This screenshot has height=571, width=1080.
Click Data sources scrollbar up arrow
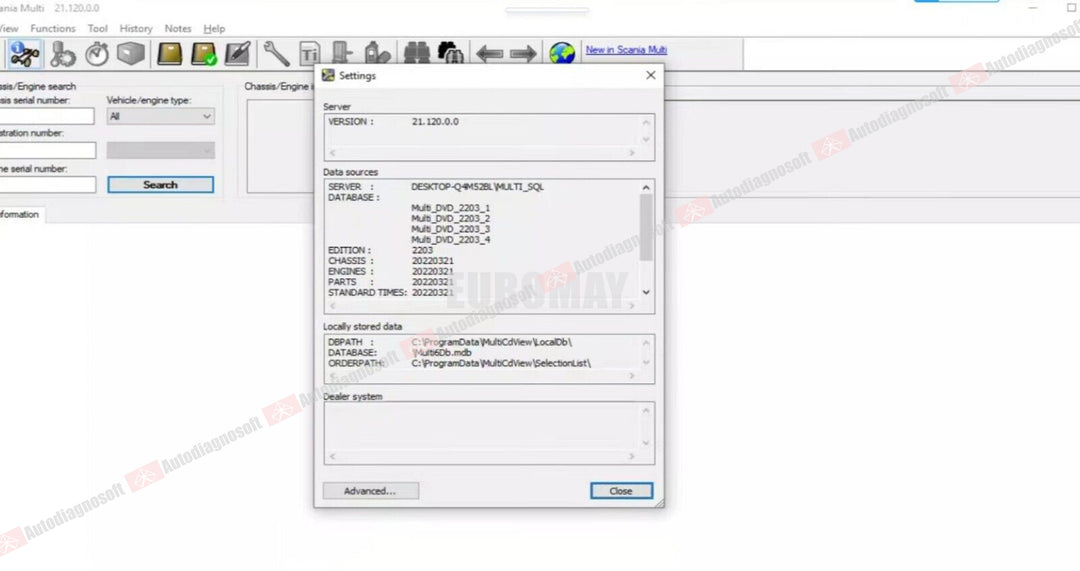(x=646, y=187)
